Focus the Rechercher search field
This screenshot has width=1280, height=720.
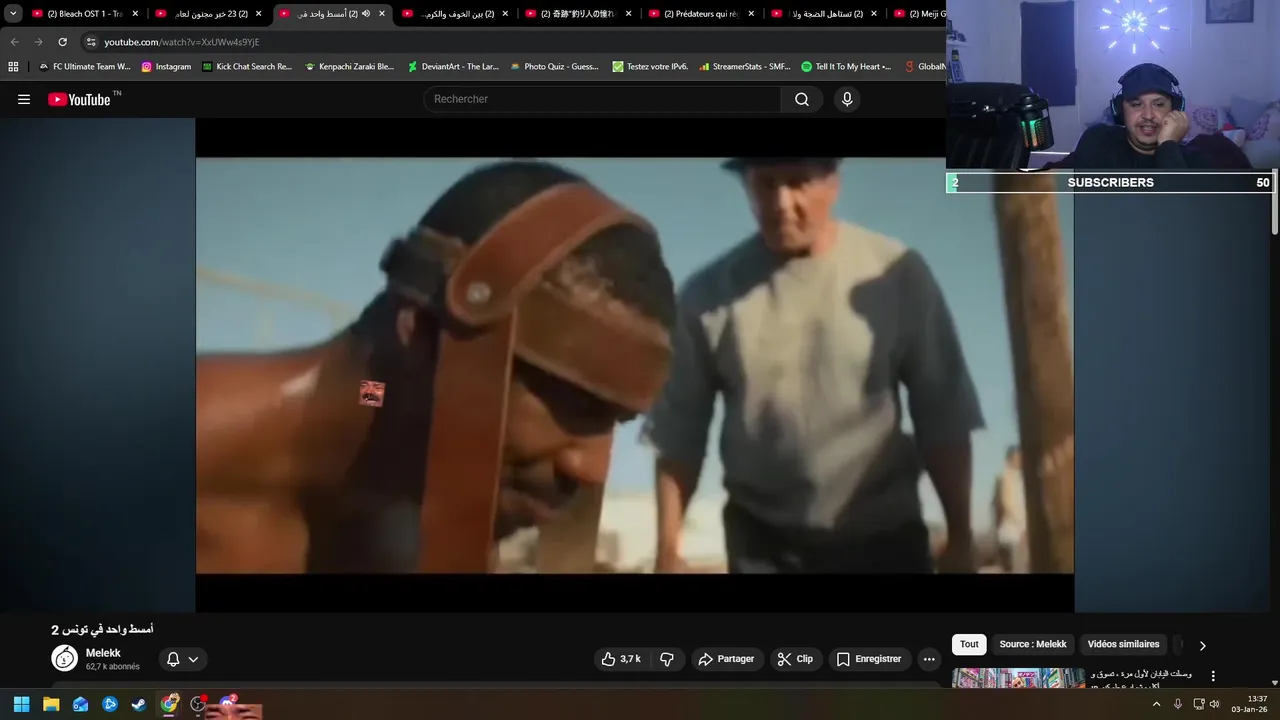click(x=603, y=99)
